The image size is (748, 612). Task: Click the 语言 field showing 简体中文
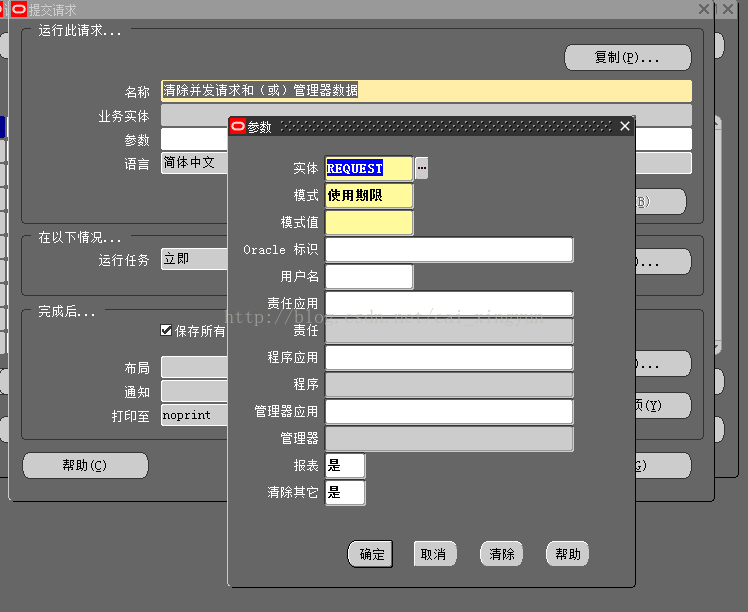pos(194,163)
